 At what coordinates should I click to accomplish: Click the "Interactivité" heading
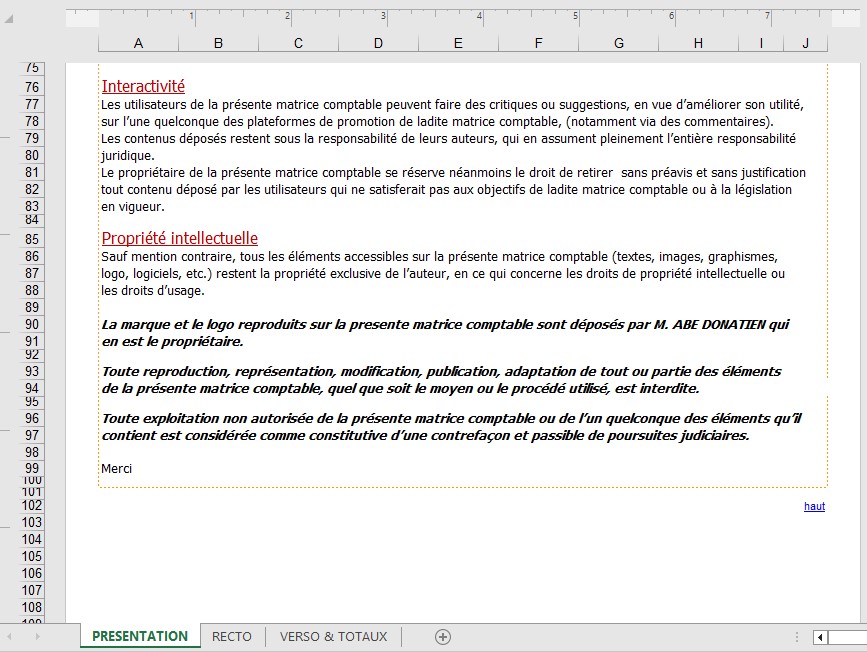click(143, 86)
